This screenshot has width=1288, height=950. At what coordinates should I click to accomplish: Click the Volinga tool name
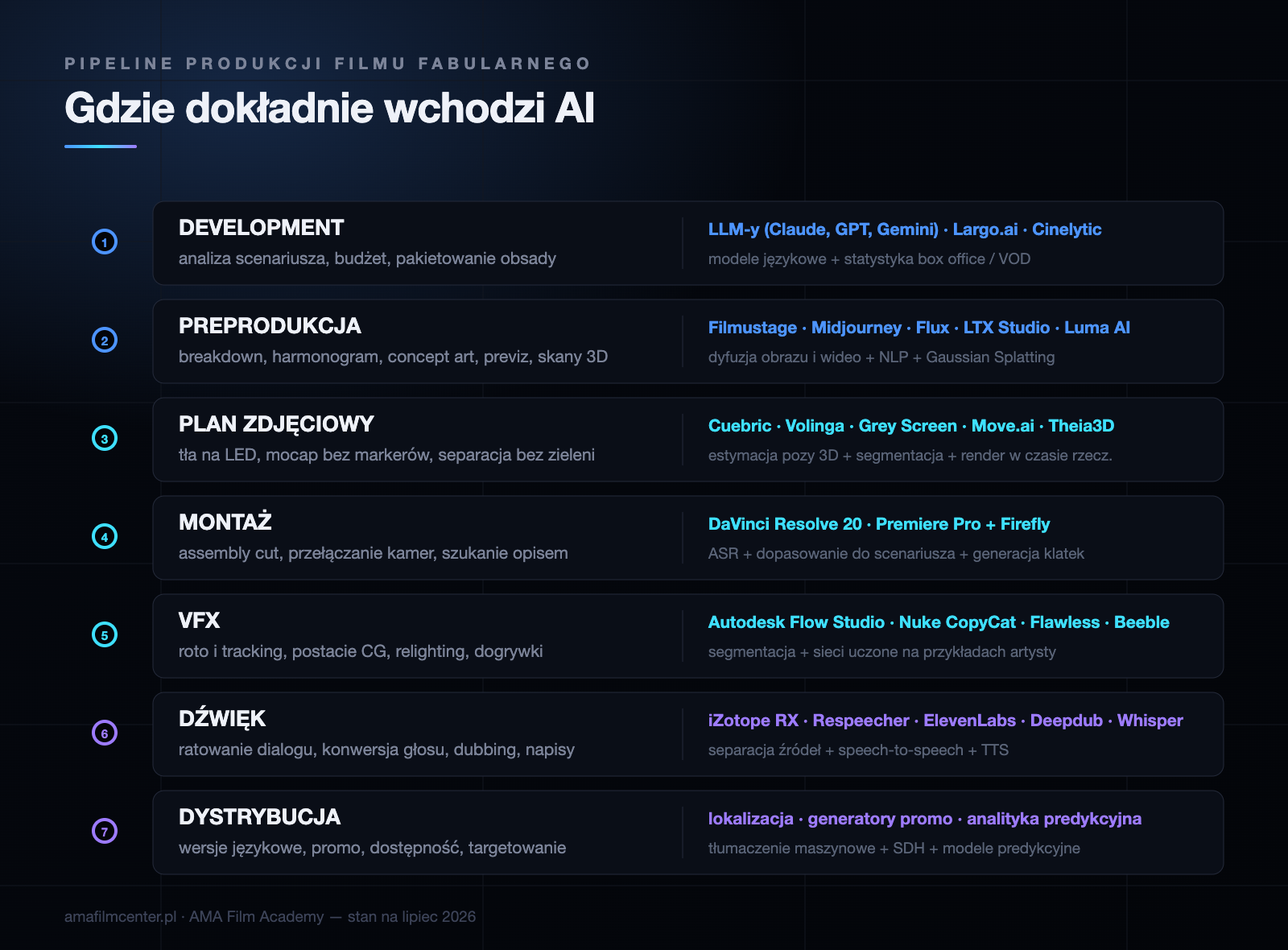pos(815,426)
